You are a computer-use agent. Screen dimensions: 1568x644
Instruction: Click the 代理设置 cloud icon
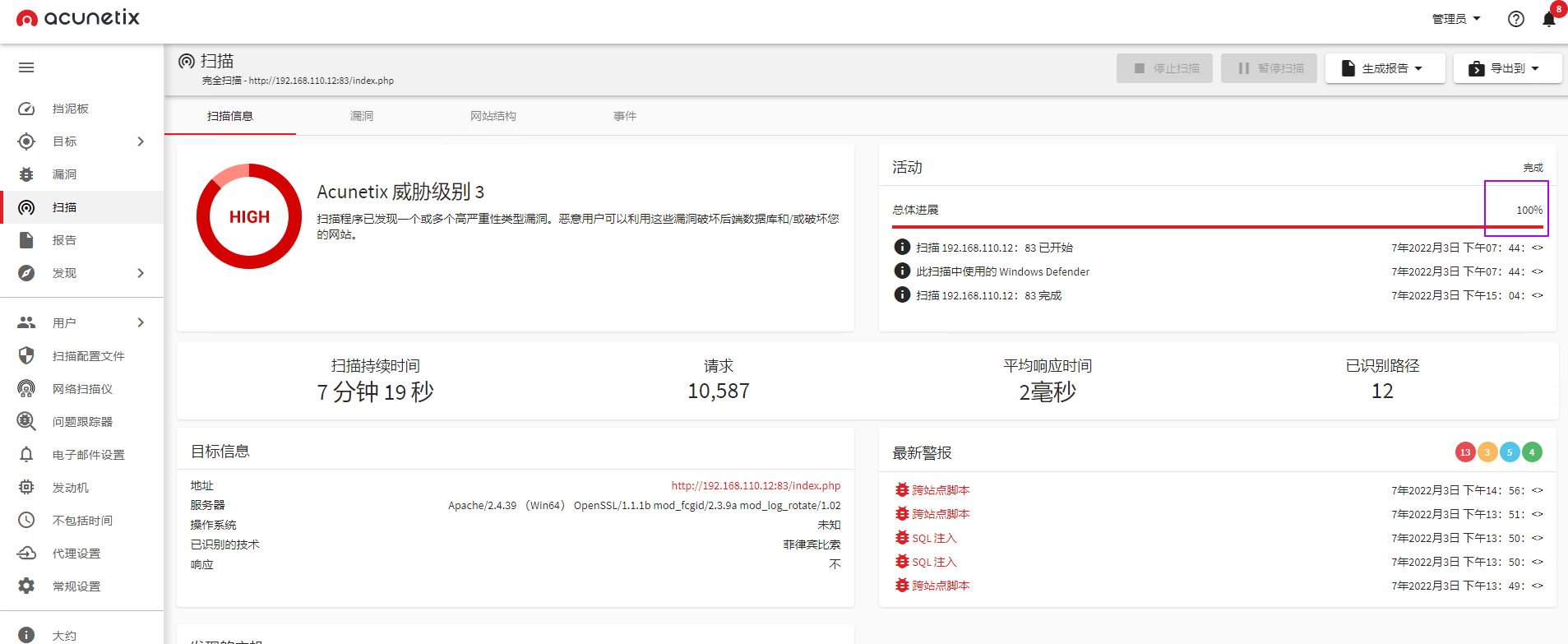pyautogui.click(x=26, y=553)
